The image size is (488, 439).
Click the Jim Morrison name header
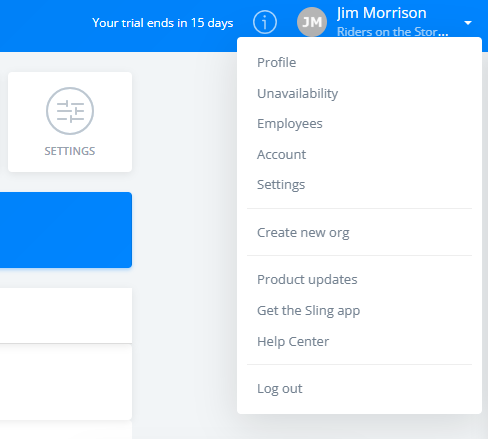tap(382, 13)
